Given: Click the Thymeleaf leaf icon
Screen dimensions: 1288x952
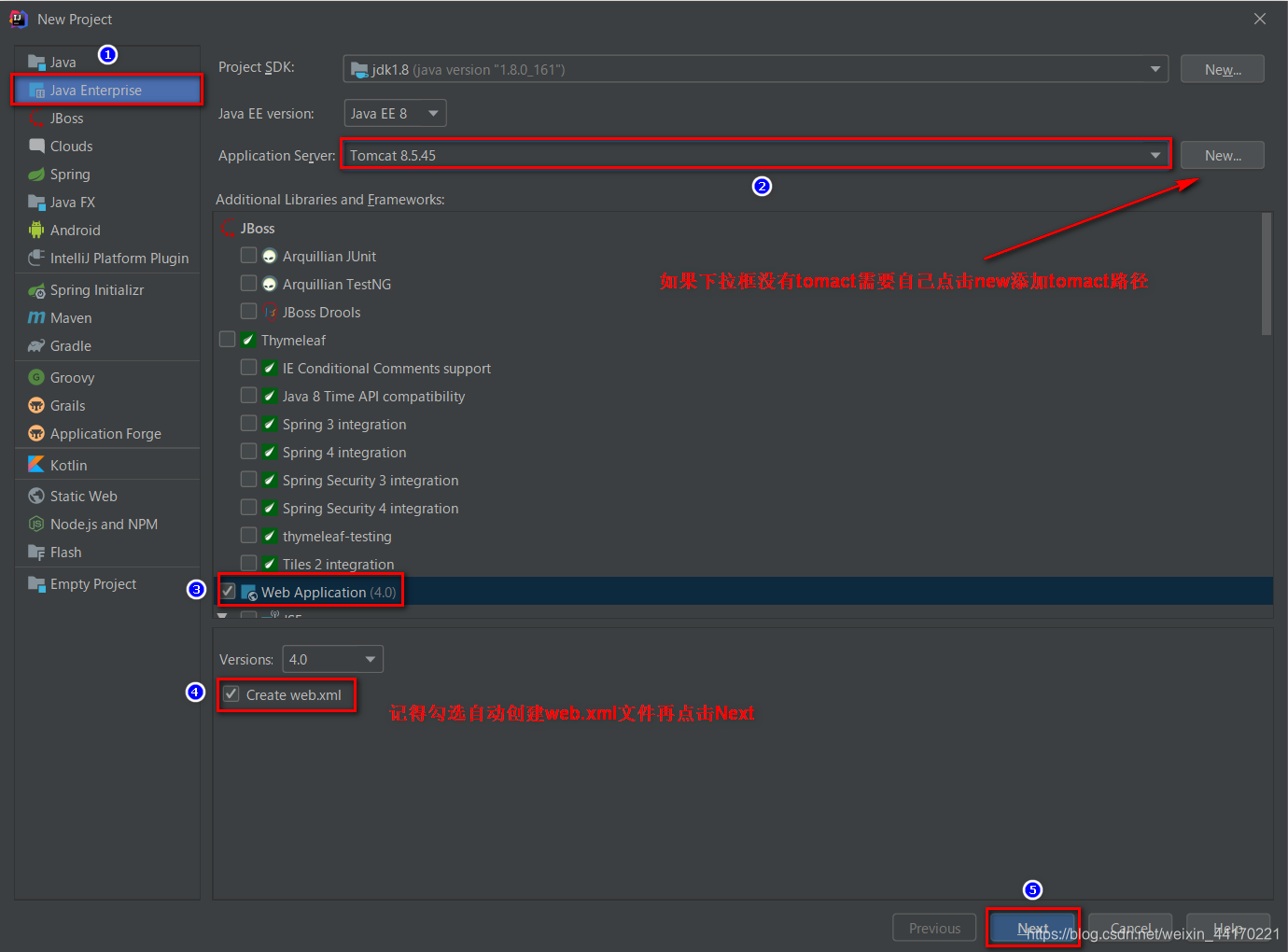Looking at the screenshot, I should click(248, 340).
